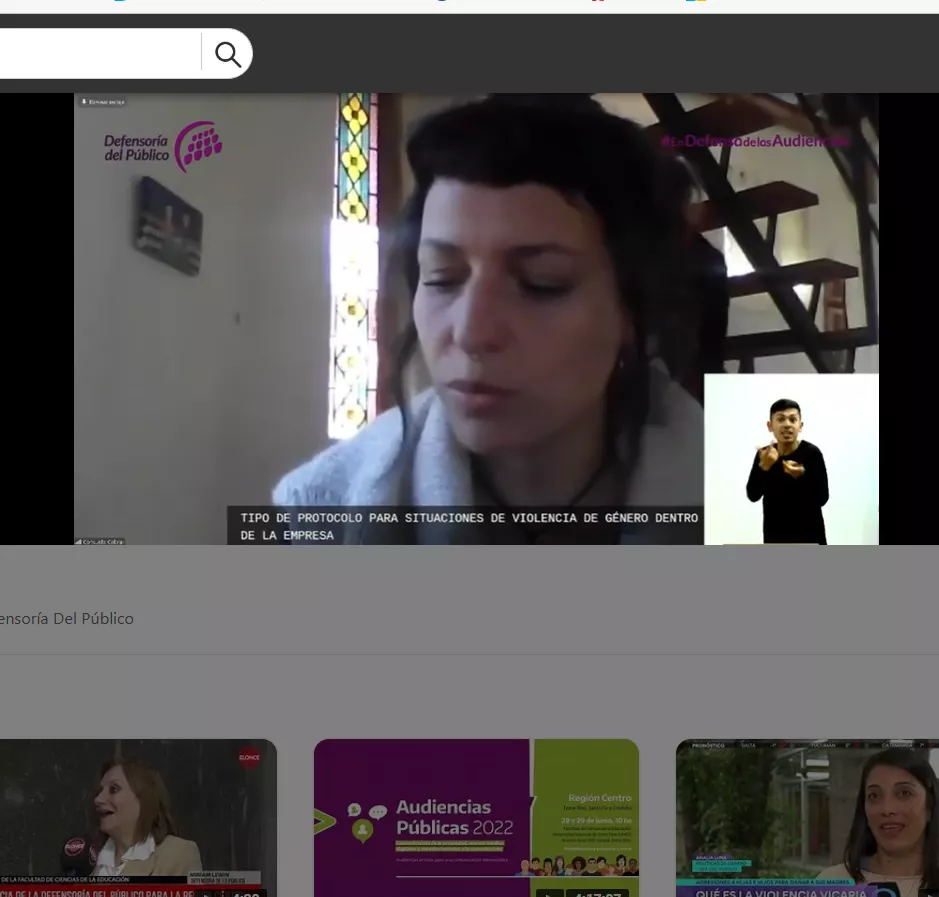Open the Elonce interview video thumbnail

pyautogui.click(x=138, y=818)
